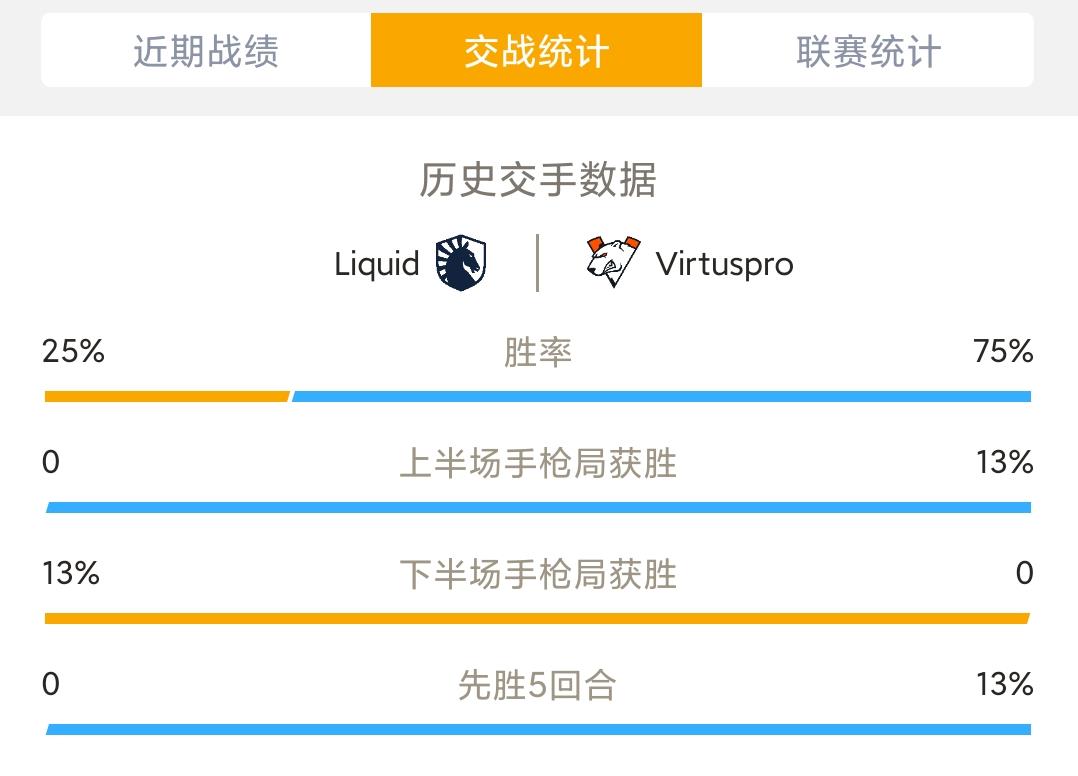This screenshot has width=1078, height=776.
Task: Click the 先胜5回合 label
Action: click(538, 685)
